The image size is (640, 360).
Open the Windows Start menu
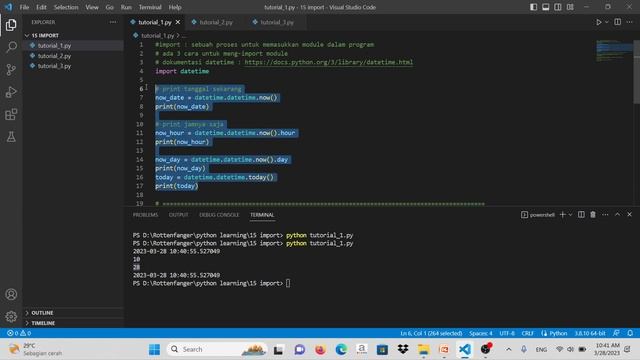coord(154,349)
